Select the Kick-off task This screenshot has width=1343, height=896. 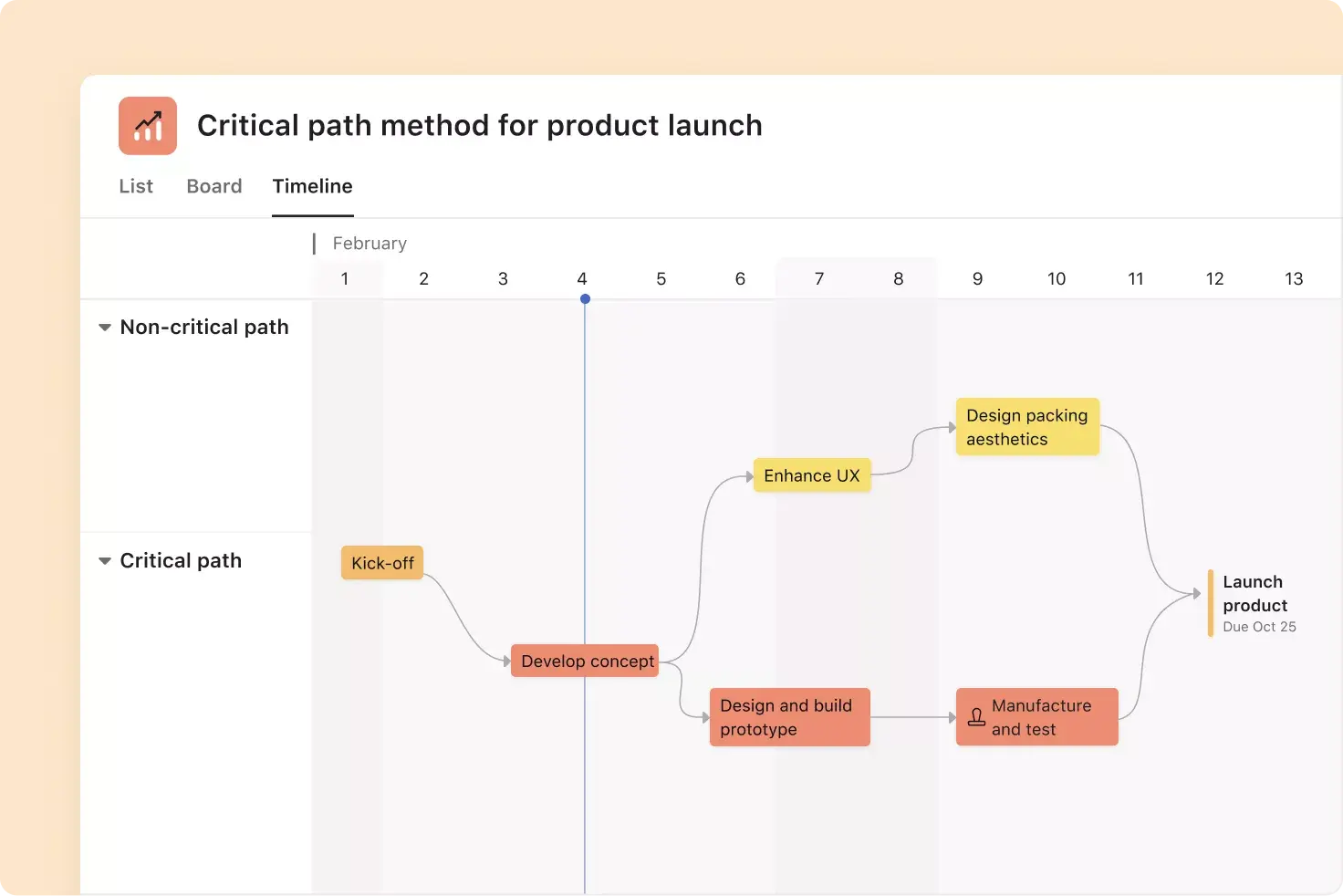click(381, 562)
